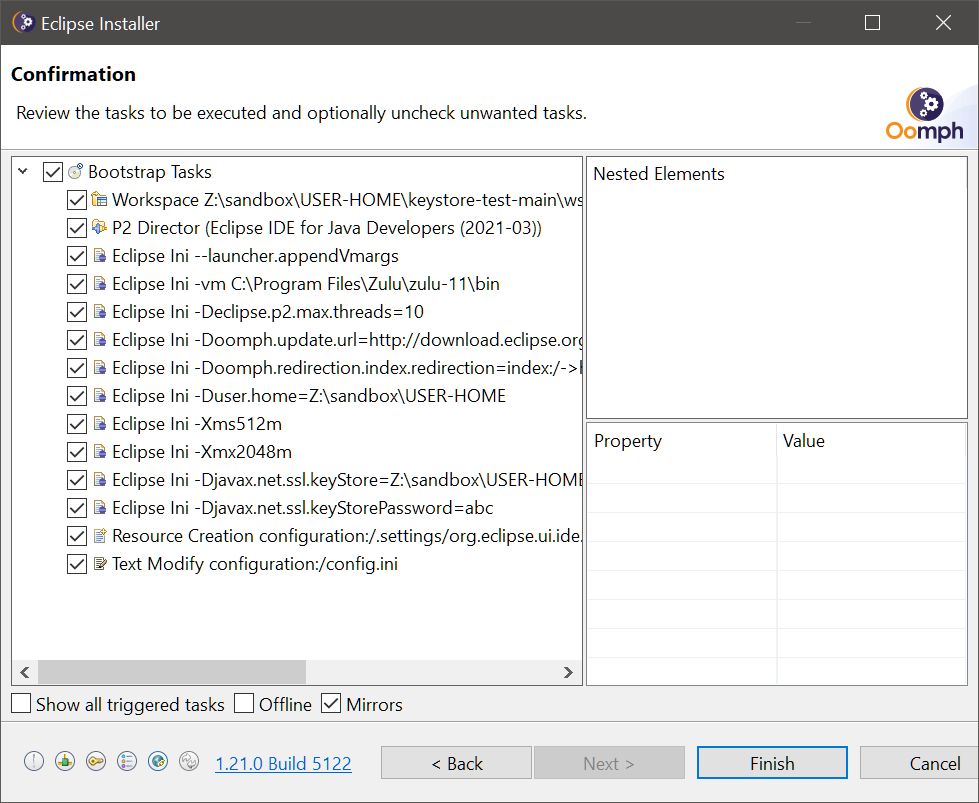979x803 pixels.
Task: Uncheck the Eclipse Ini -vm checkbox
Action: [x=77, y=284]
